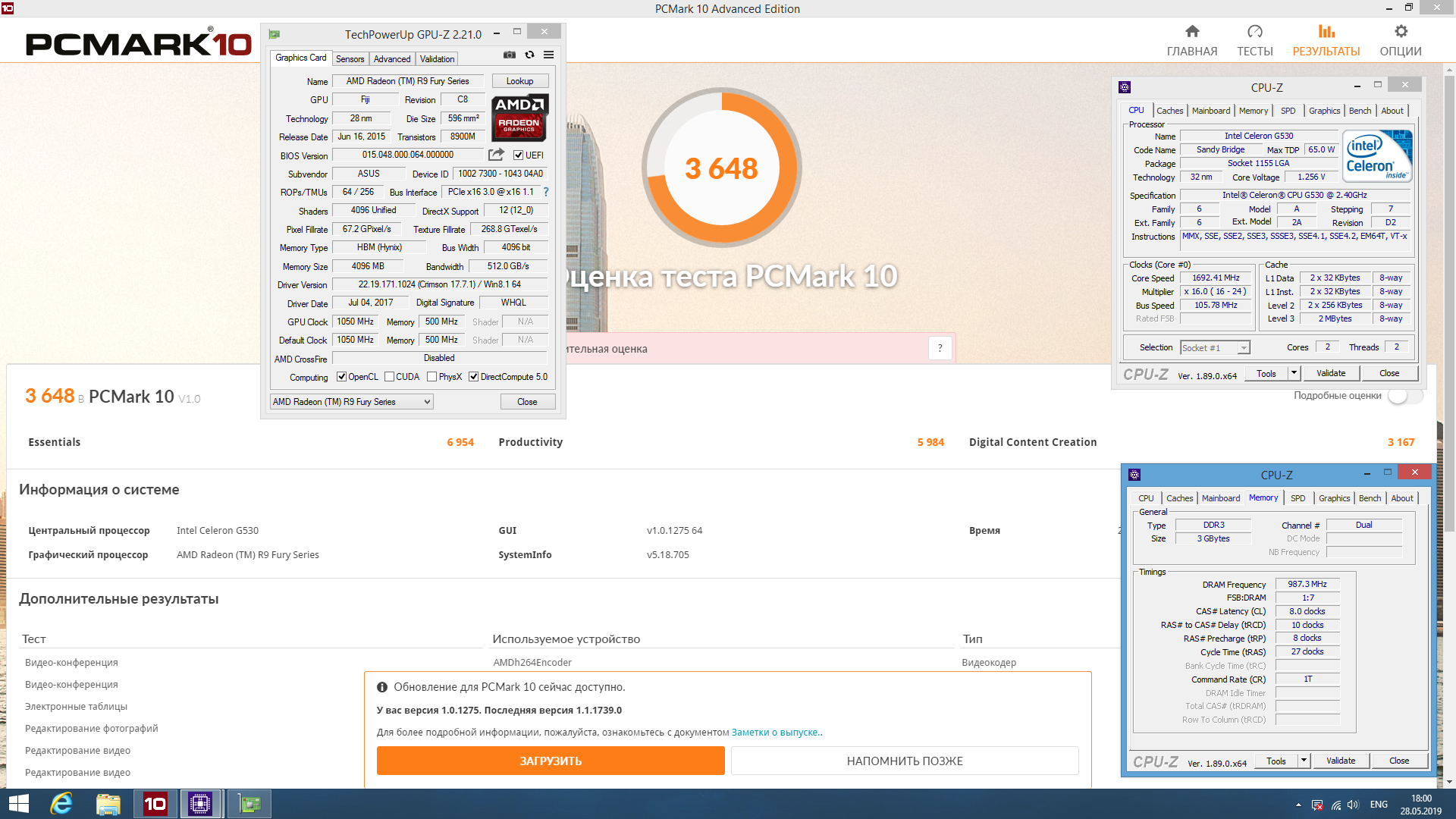Click the Bus Interface question mark
Screen dimensions: 1456x819
(x=546, y=192)
